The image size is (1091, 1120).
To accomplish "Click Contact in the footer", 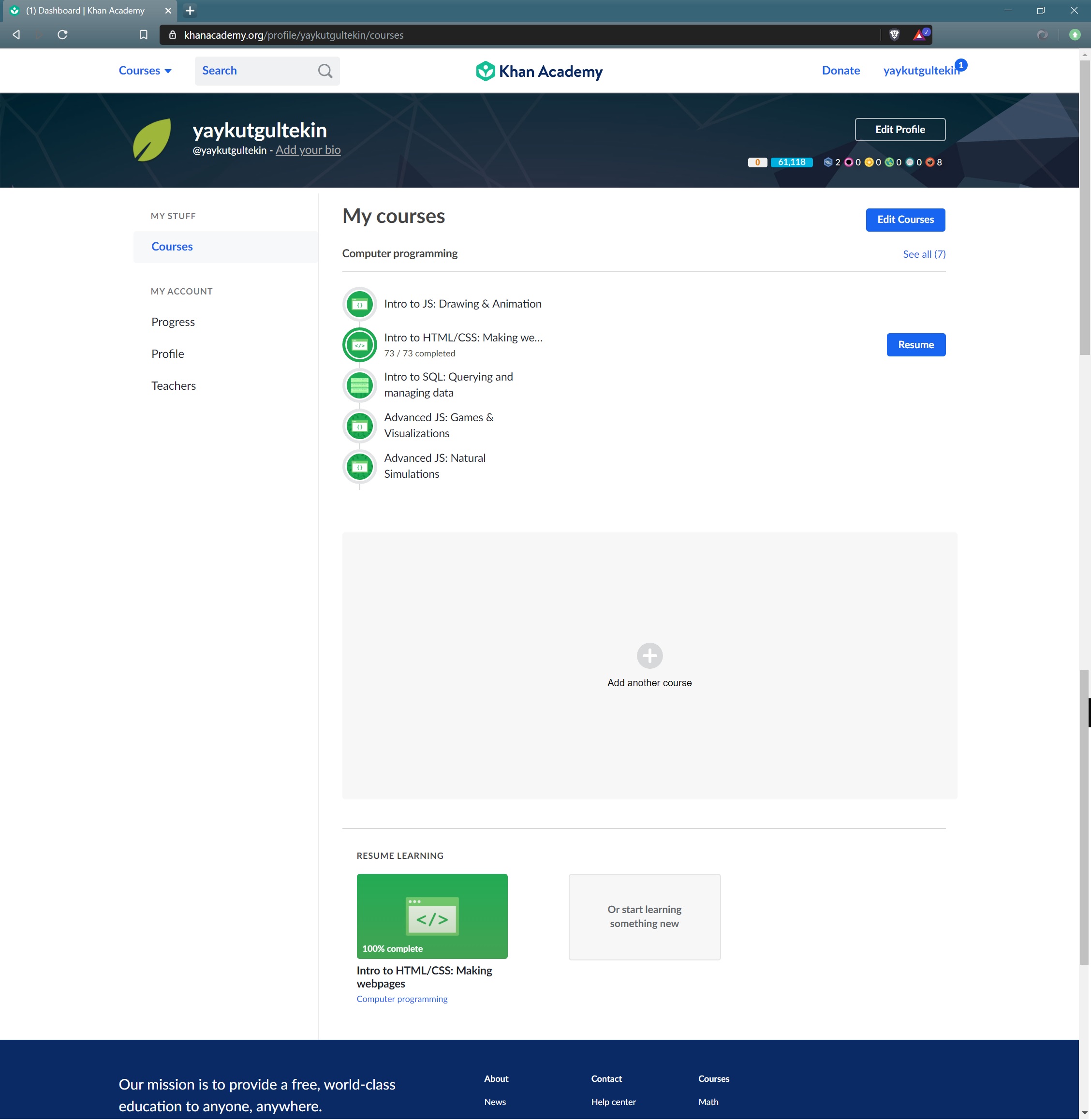I will [606, 1079].
